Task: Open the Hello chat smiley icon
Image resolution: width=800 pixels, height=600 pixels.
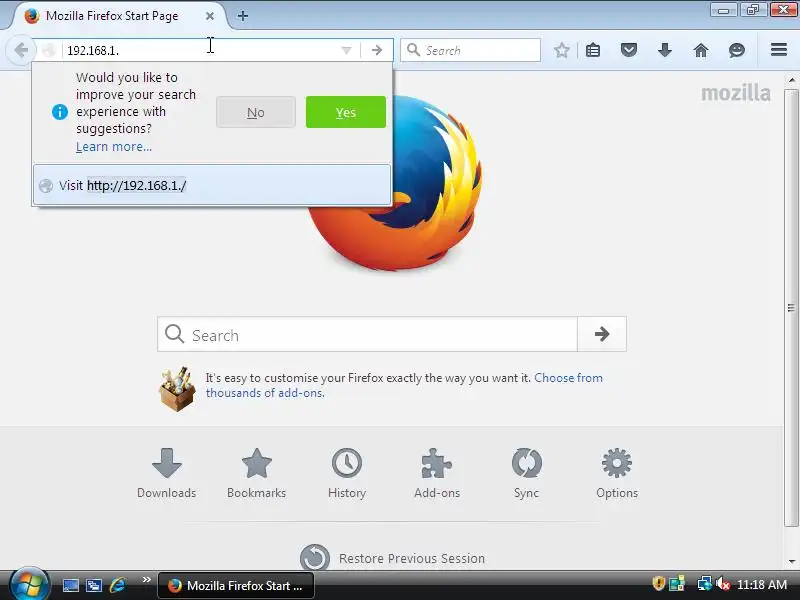Action: click(x=737, y=50)
